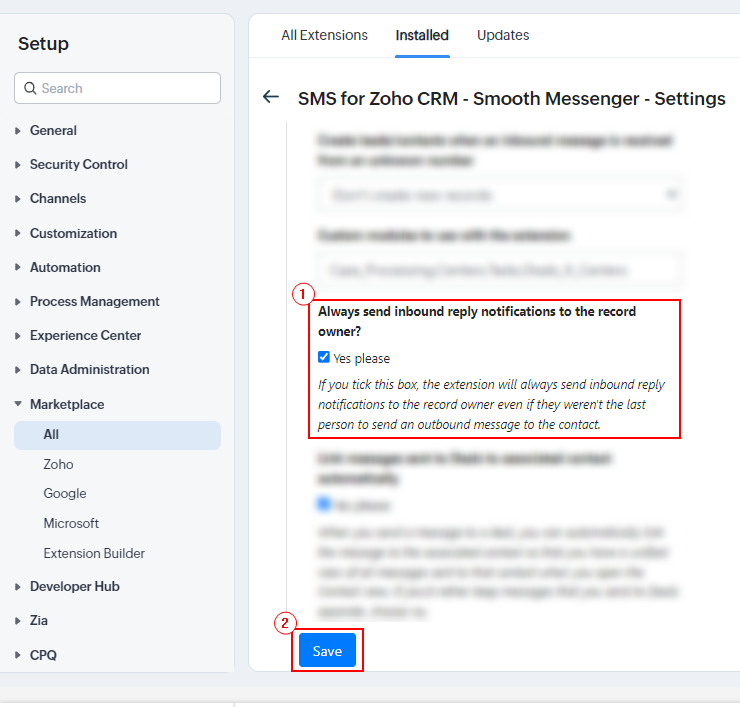740x707 pixels.
Task: Click the 'Yes please' label for reply notifications
Action: [x=362, y=359]
